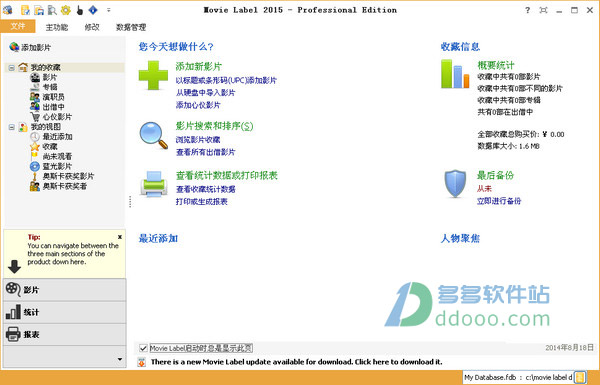Click the update notification icon
Viewport: 600px width, 385px height.
pyautogui.click(x=142, y=362)
